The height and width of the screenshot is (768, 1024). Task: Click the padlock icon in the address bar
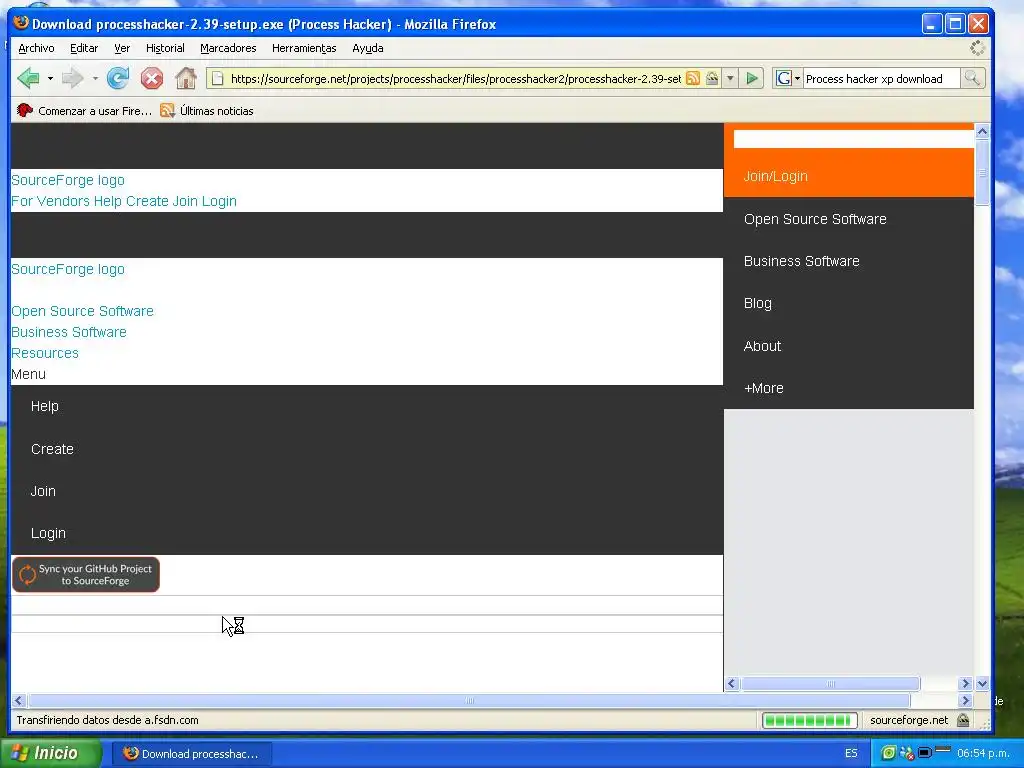pyautogui.click(x=712, y=79)
